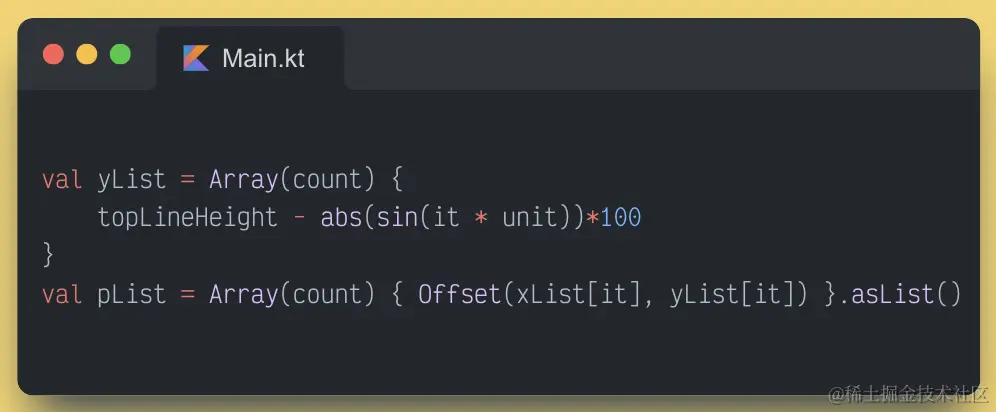Click the watermark text at bottom right

coord(908,394)
